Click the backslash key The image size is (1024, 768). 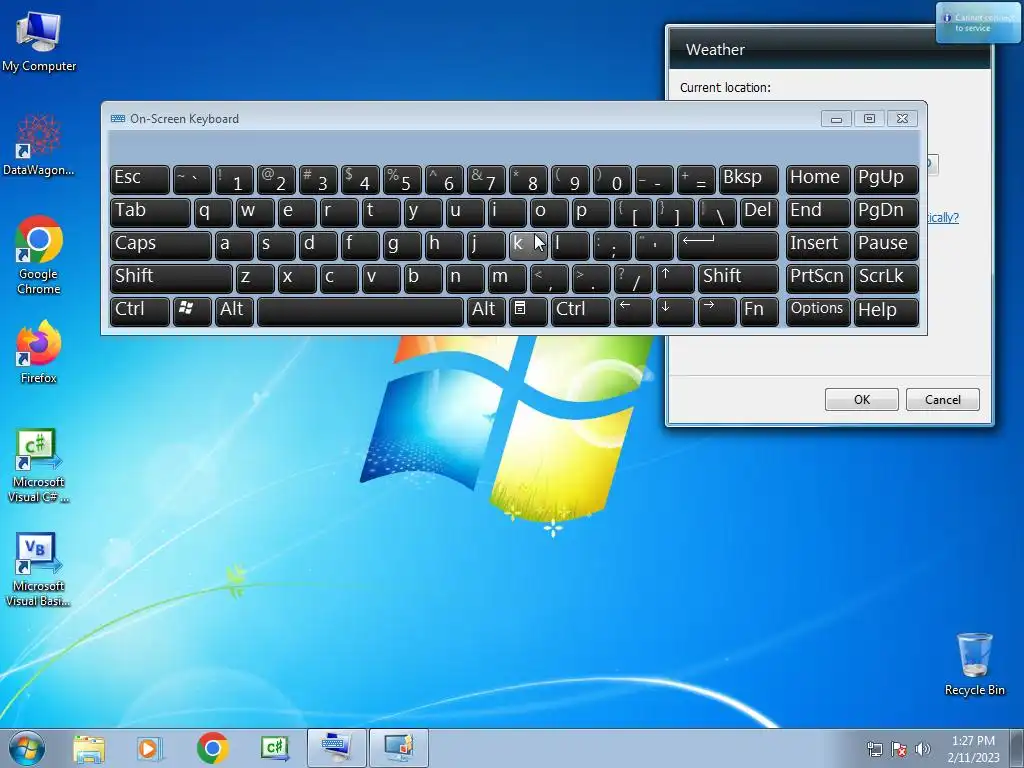point(717,212)
